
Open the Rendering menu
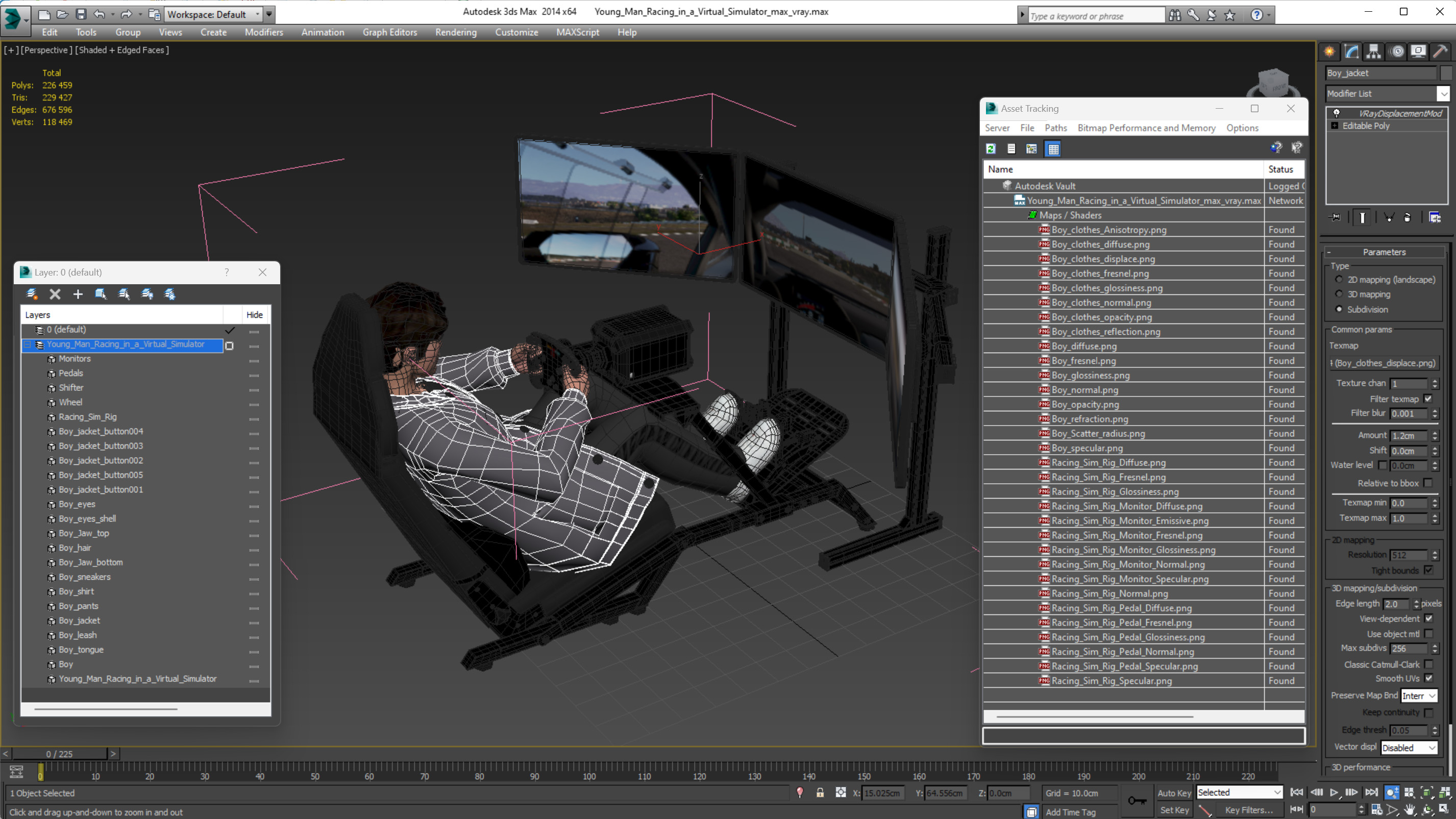[x=456, y=32]
